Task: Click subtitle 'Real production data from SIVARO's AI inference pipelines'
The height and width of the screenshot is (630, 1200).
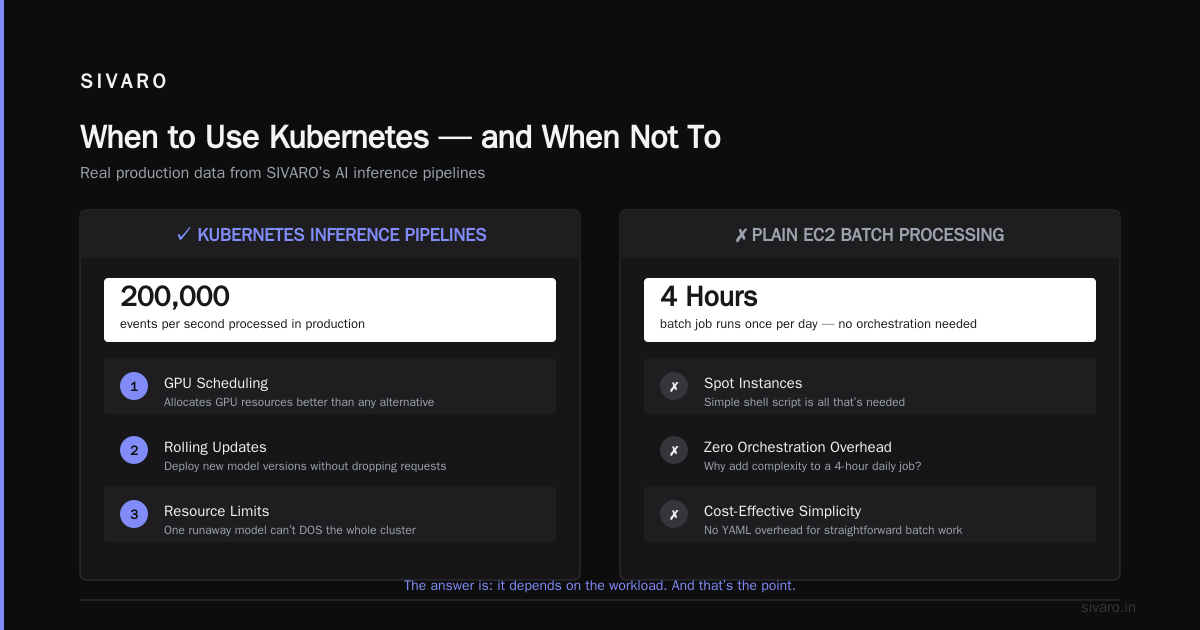Action: (282, 173)
